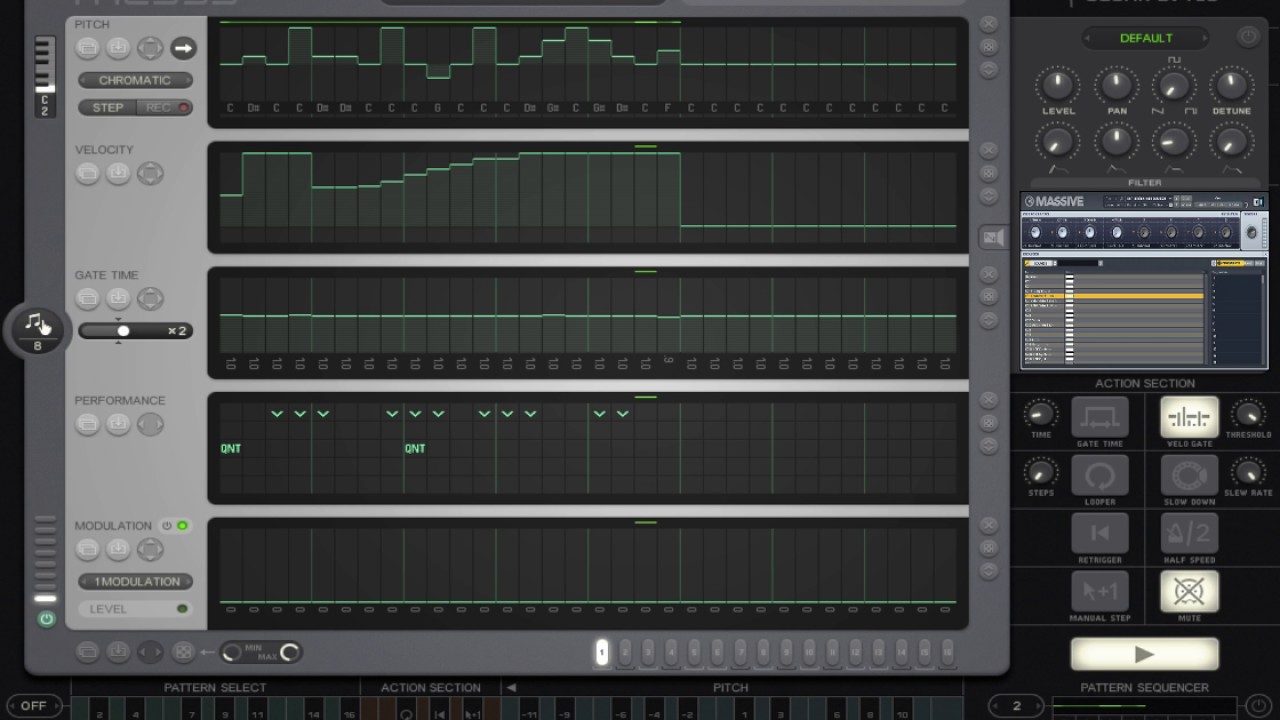Activate the Half Speed action button
The image size is (1280, 720).
point(1189,534)
